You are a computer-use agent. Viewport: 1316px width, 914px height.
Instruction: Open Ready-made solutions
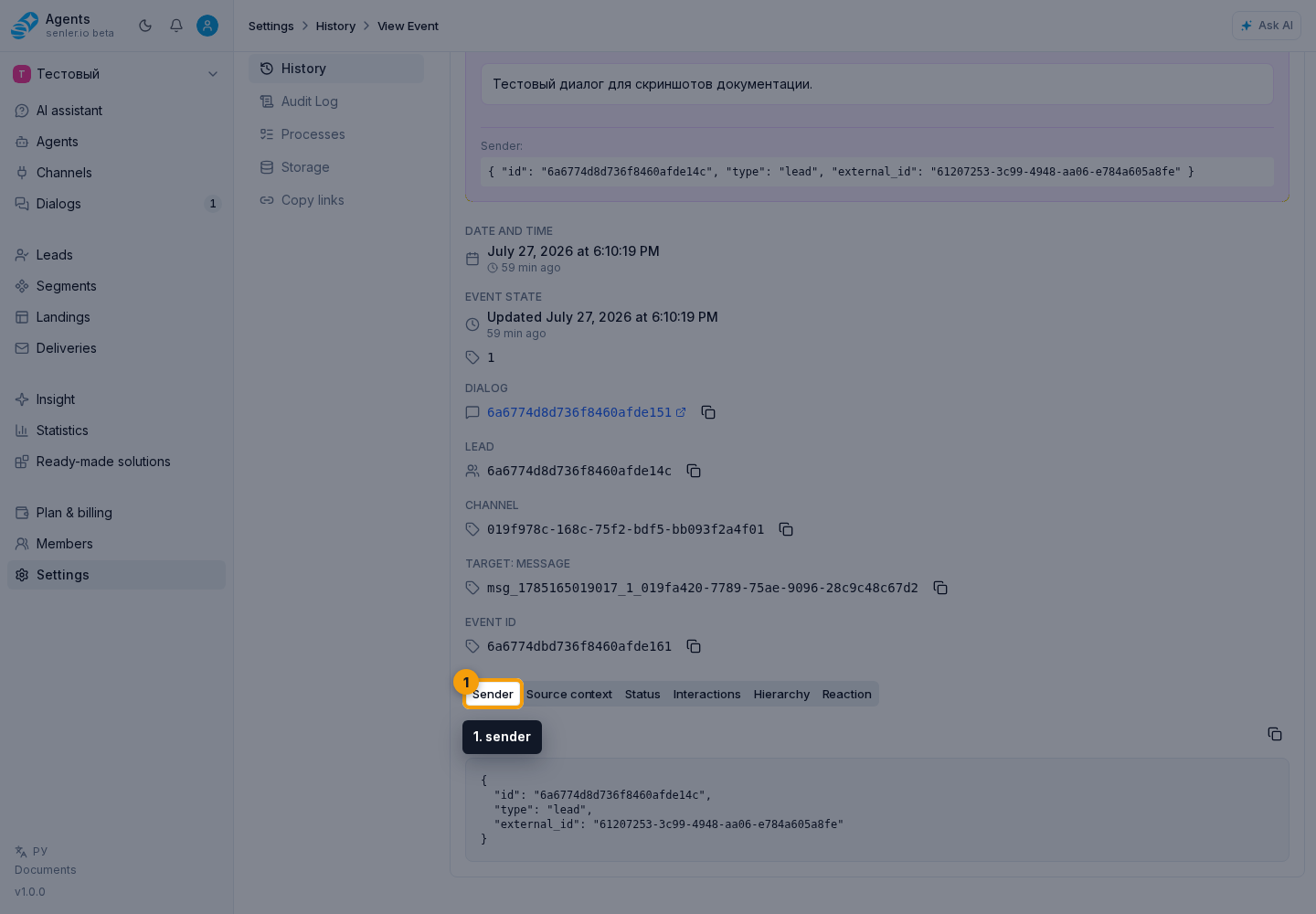[116, 462]
